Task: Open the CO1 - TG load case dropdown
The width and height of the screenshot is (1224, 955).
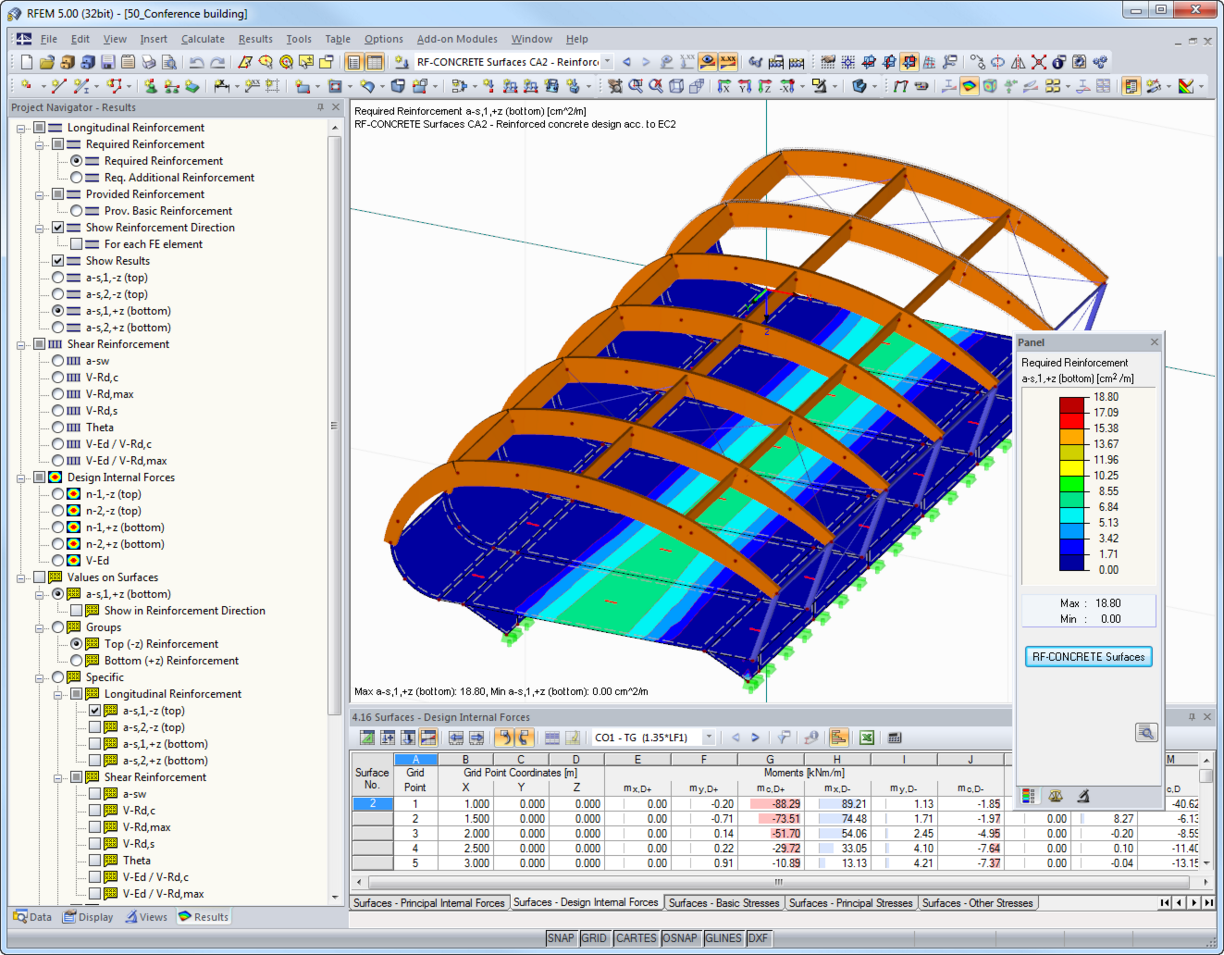Action: pos(709,737)
